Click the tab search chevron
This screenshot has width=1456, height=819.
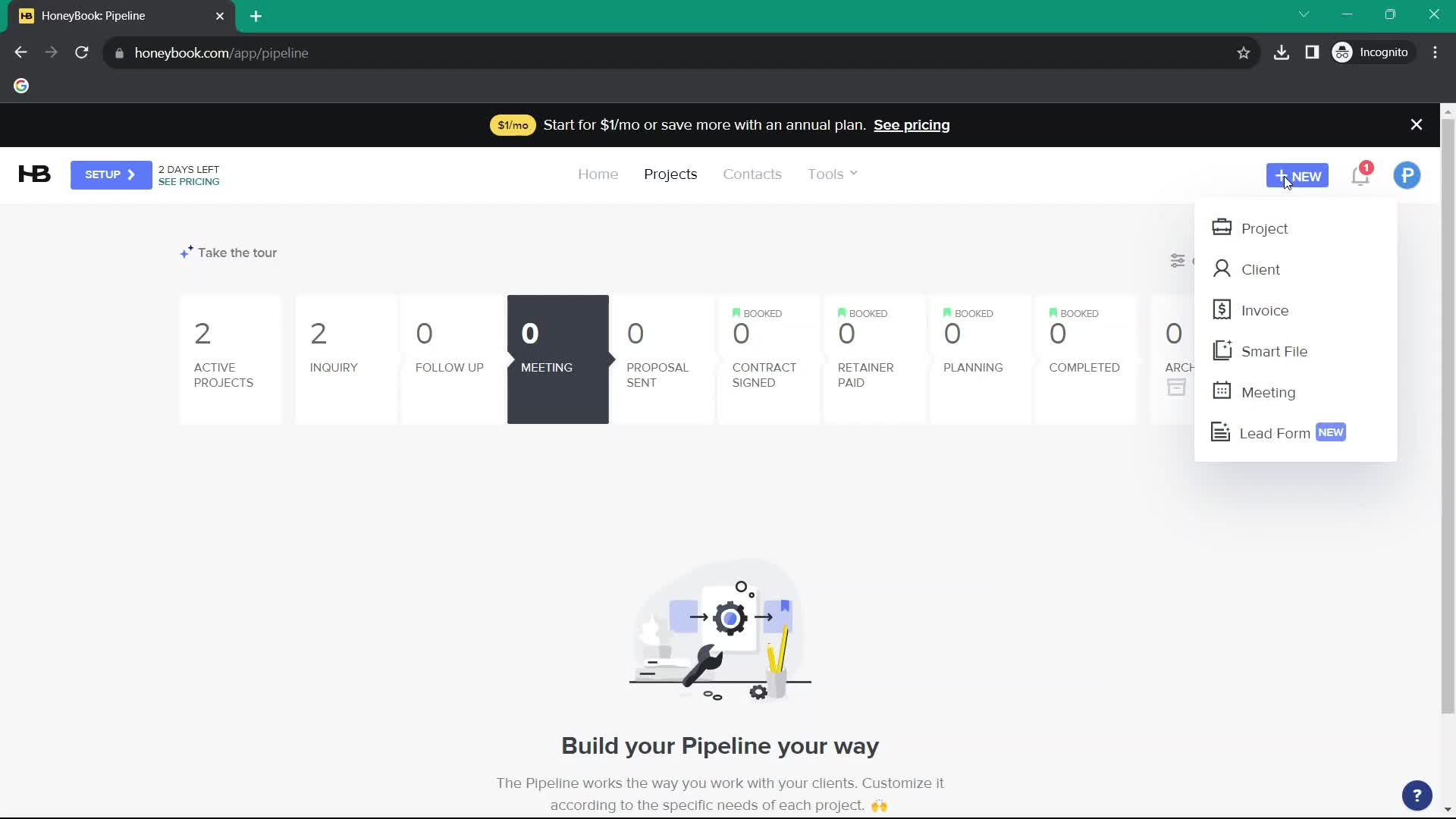[1304, 14]
